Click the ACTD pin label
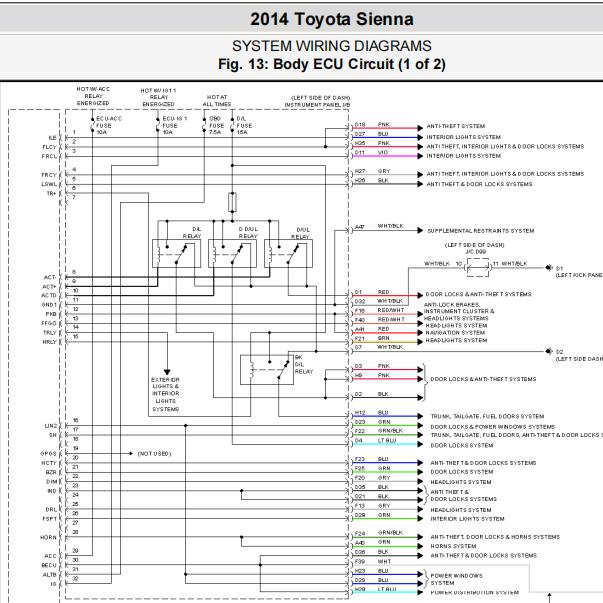The image size is (603, 603). point(49,295)
